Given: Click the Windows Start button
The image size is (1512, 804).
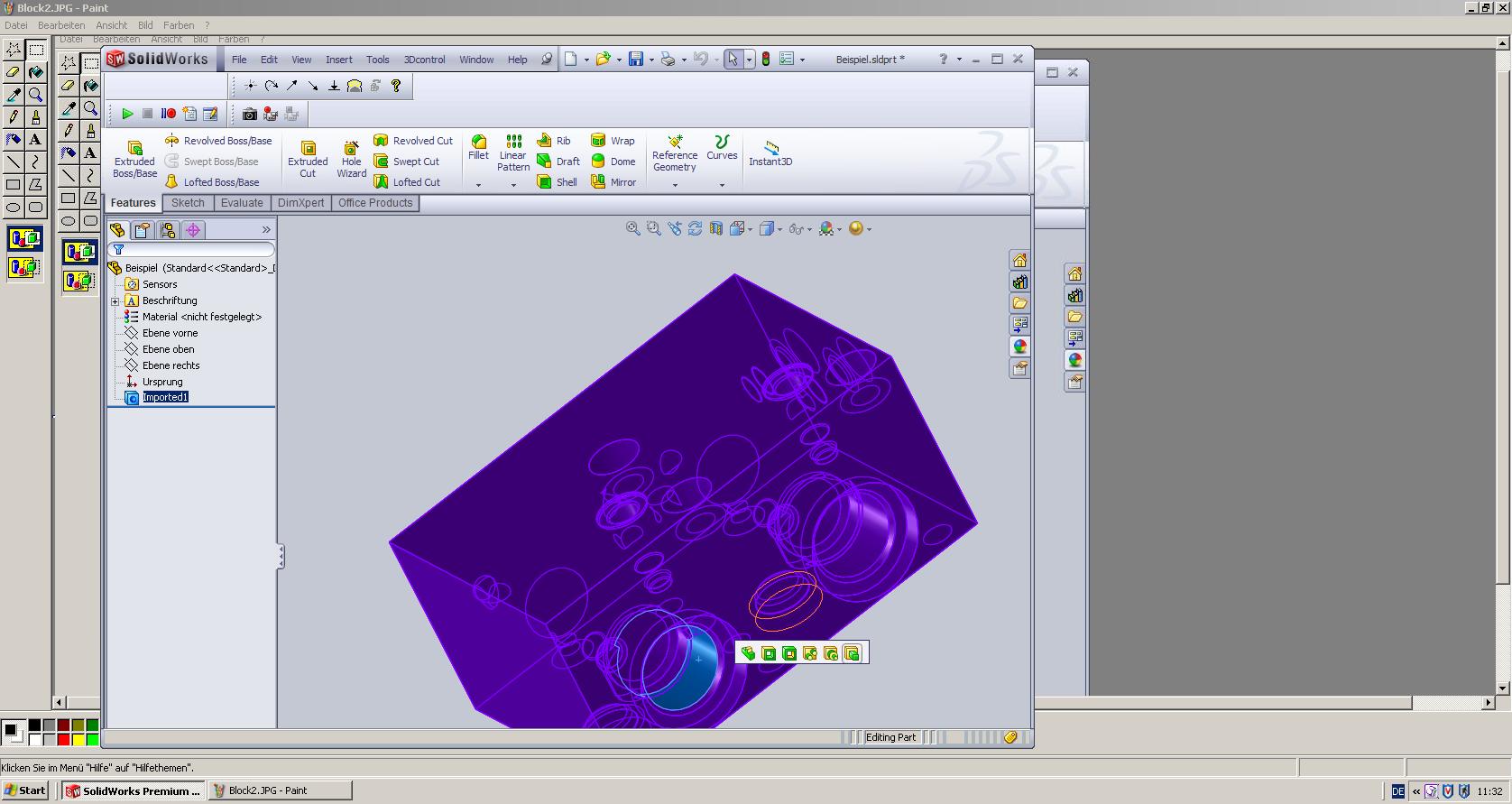Looking at the screenshot, I should 25,790.
